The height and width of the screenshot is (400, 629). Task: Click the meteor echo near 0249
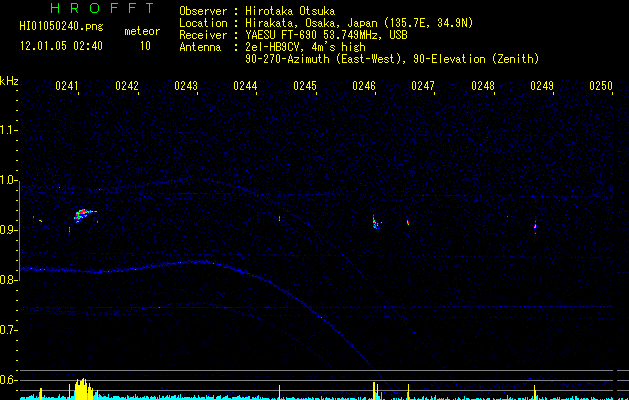coord(535,225)
